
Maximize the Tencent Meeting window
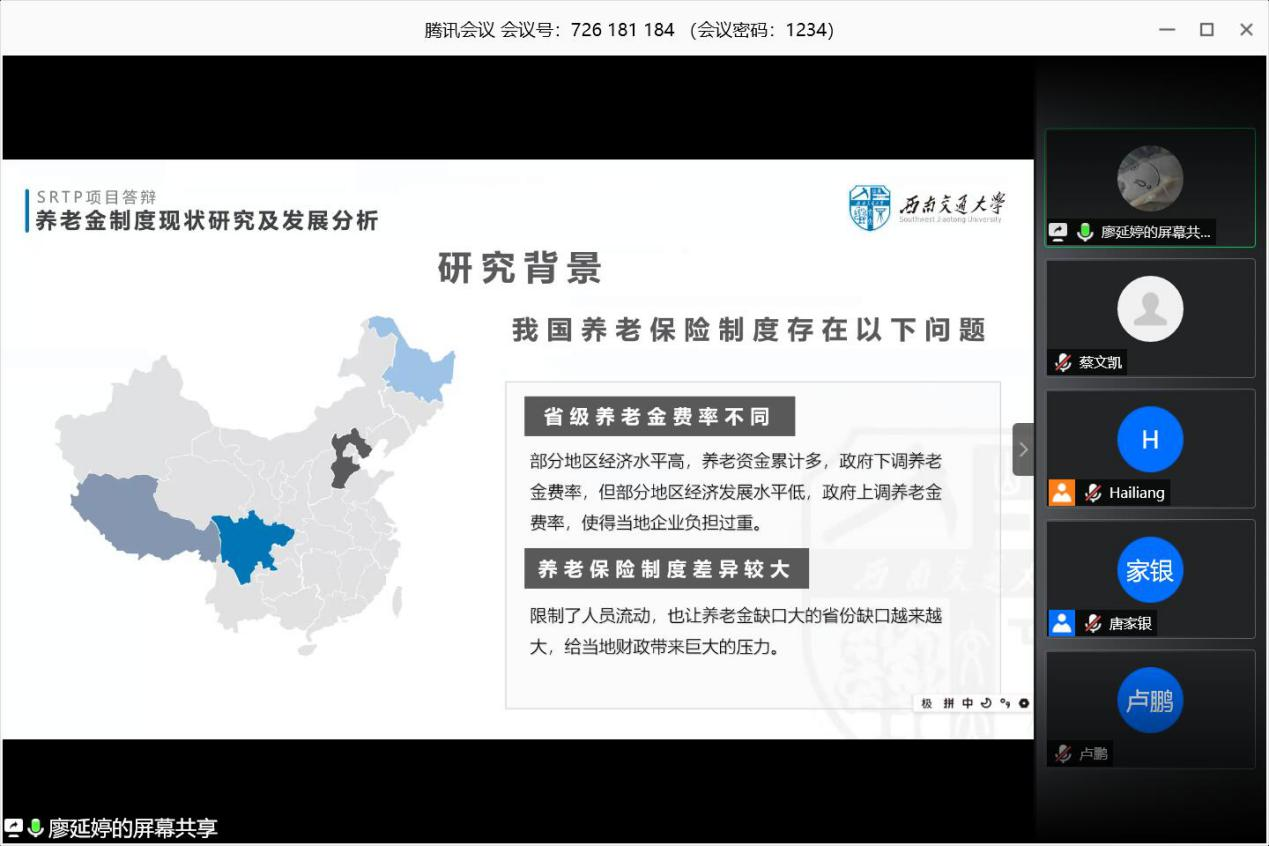pos(1207,30)
